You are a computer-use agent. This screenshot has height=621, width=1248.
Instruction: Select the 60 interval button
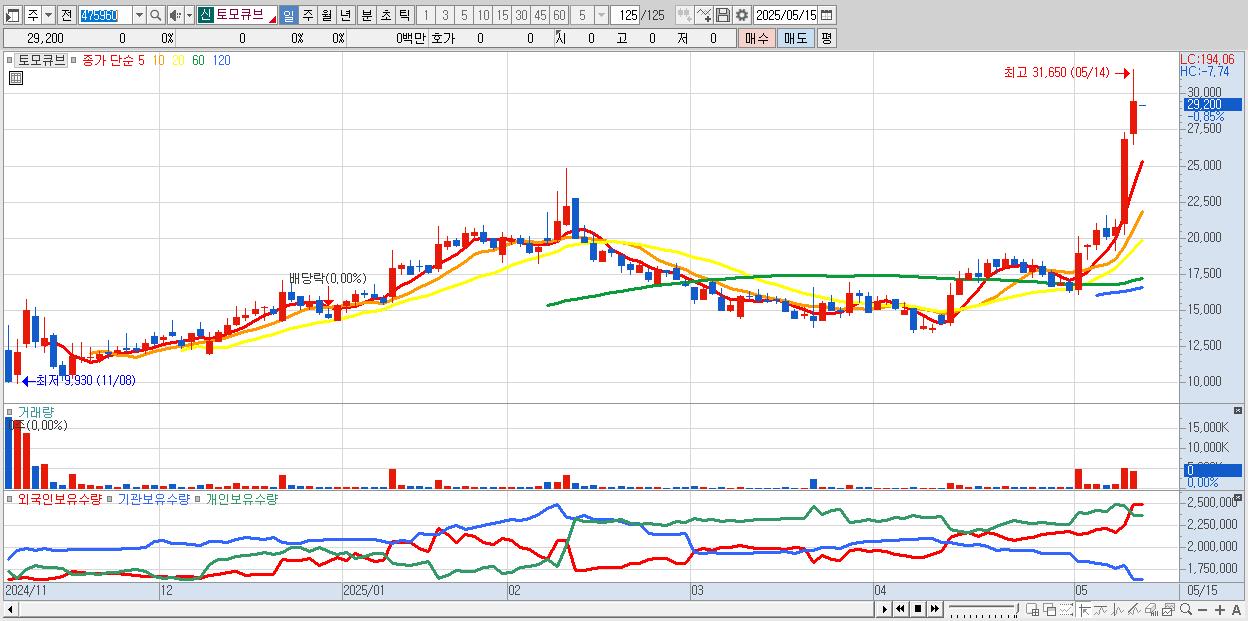[x=559, y=15]
